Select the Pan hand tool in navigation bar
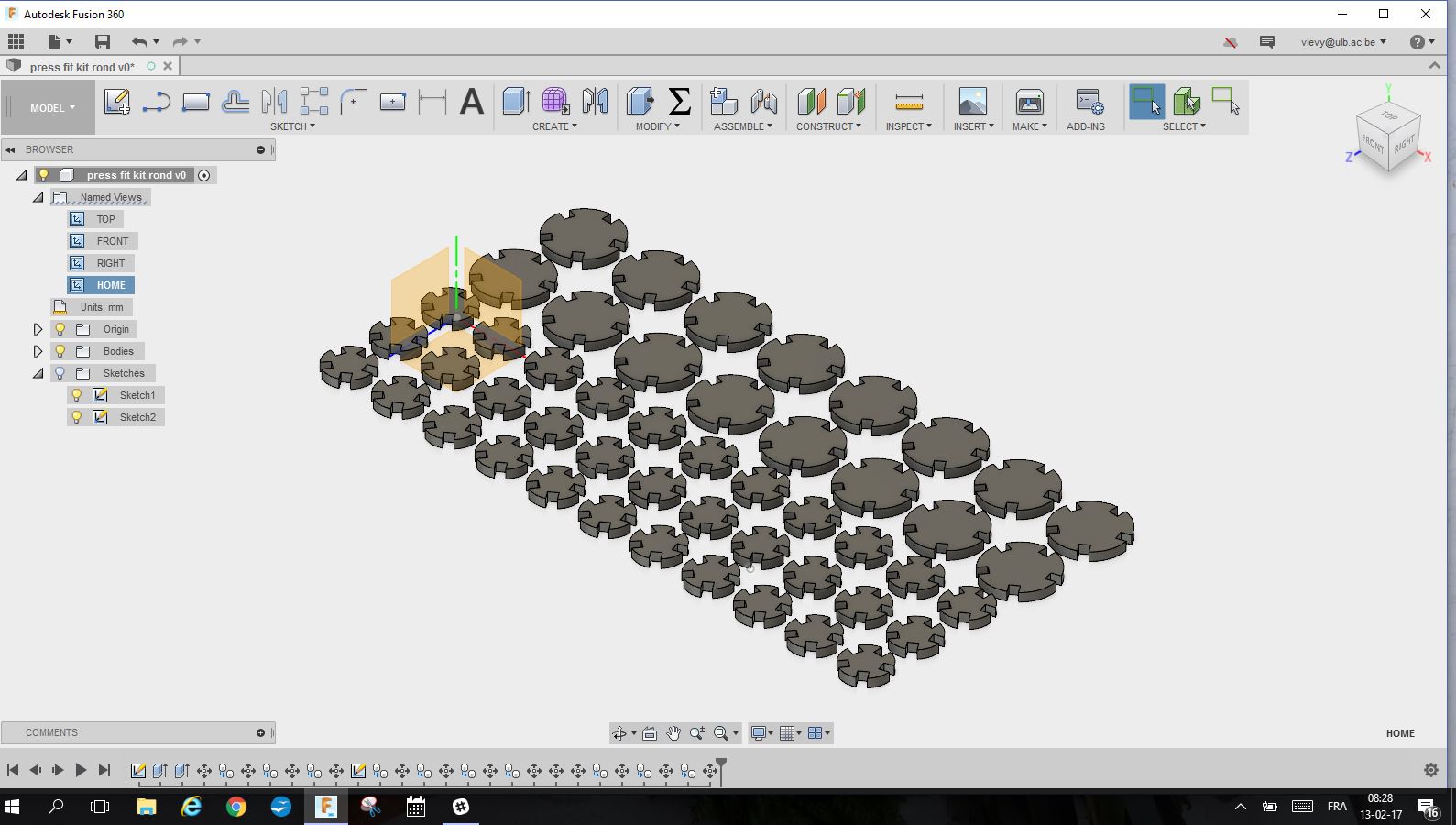The width and height of the screenshot is (1456, 825). [x=673, y=733]
